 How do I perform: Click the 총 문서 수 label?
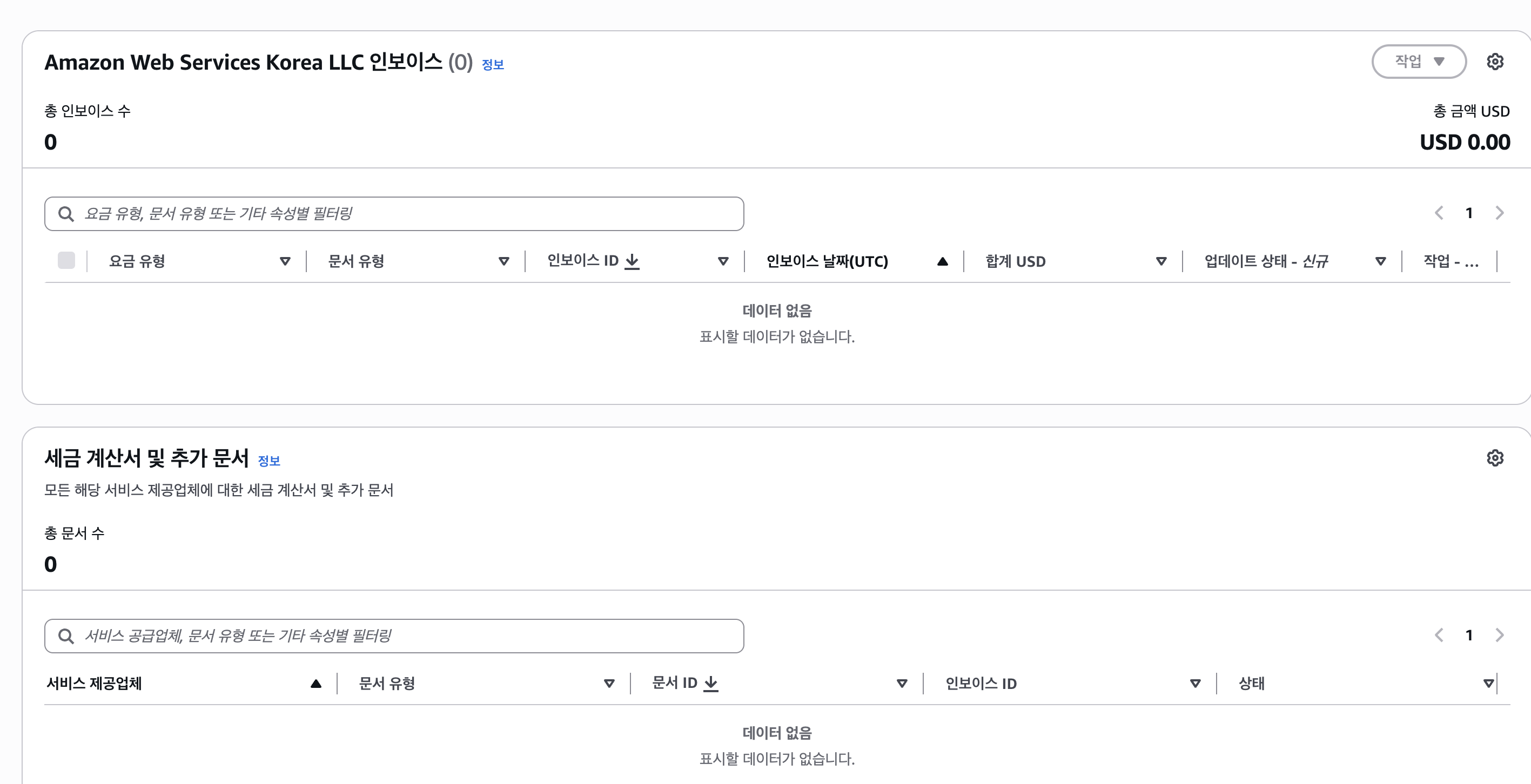pos(75,533)
